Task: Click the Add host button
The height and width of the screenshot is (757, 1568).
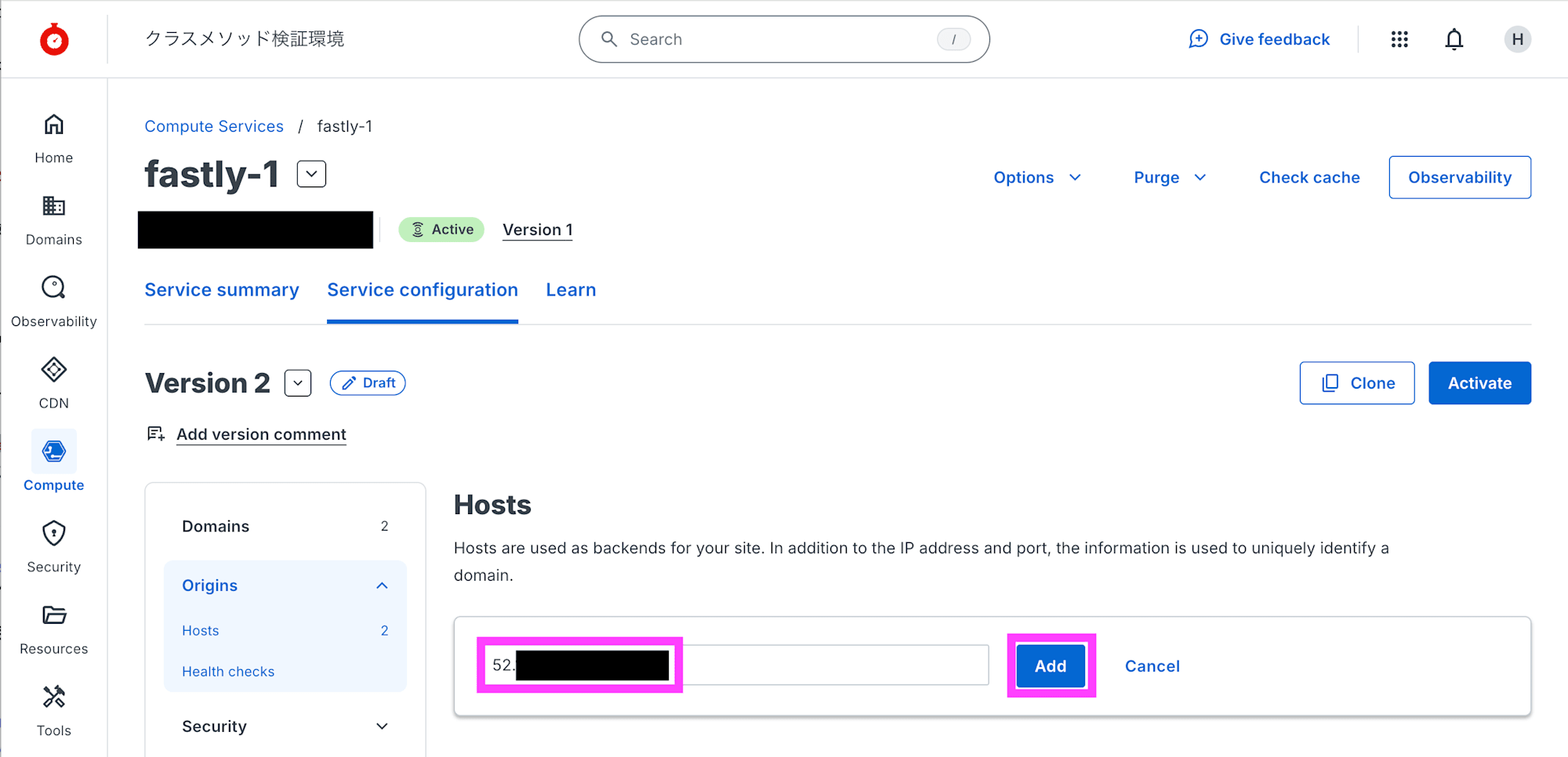Action: coord(1051,666)
